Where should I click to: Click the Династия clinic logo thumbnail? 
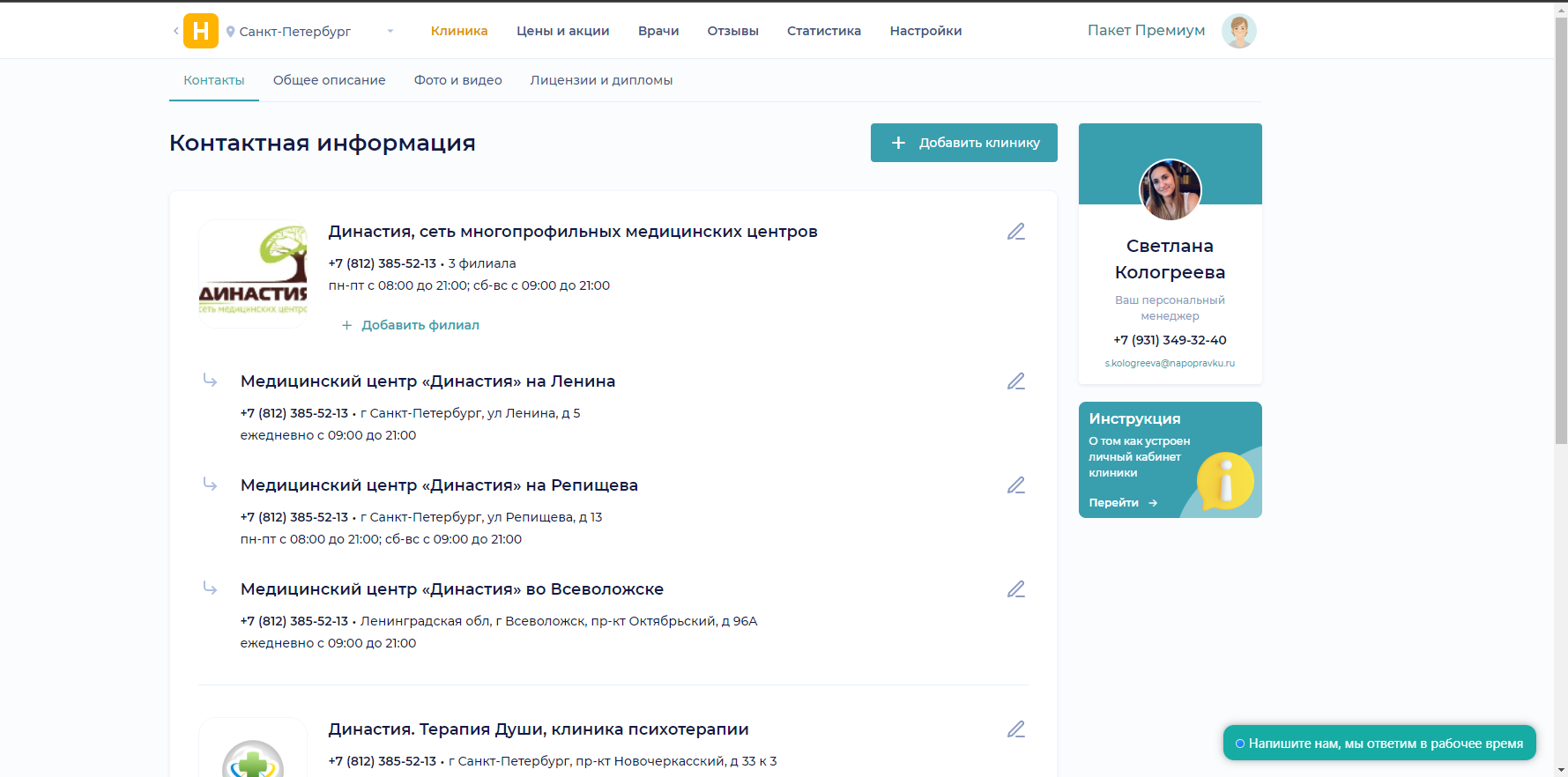coord(254,274)
